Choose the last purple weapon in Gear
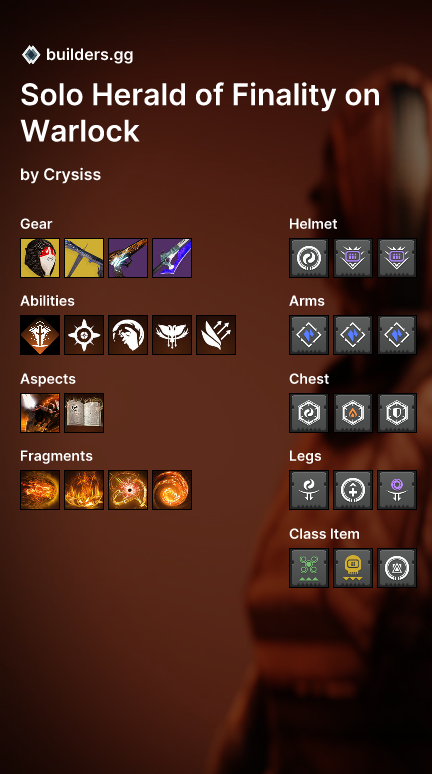Screen dimensions: 432x774 click(x=172, y=258)
